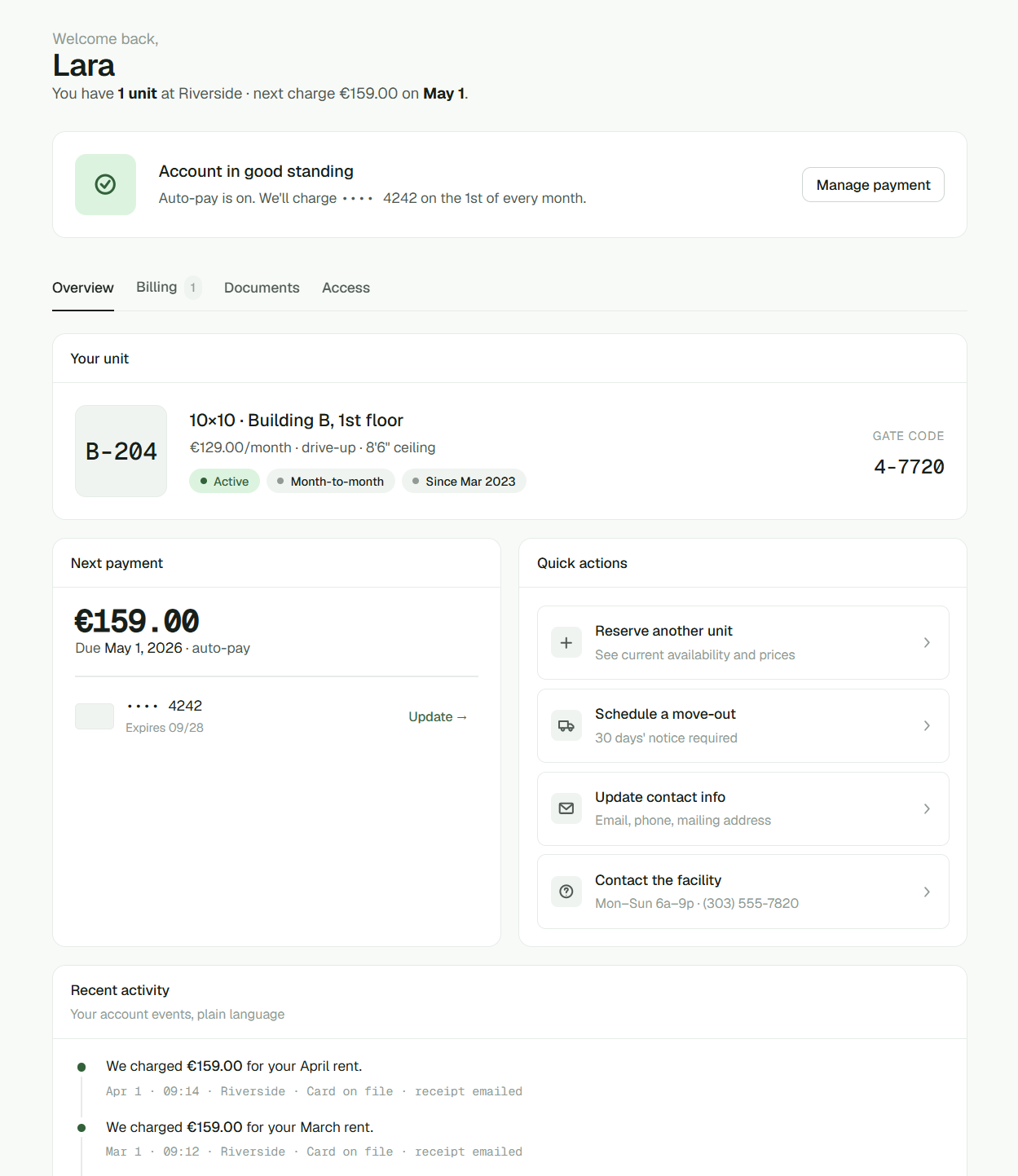Image resolution: width=1018 pixels, height=1176 pixels.
Task: Open the Schedule a move-out chevron
Action: (x=927, y=725)
